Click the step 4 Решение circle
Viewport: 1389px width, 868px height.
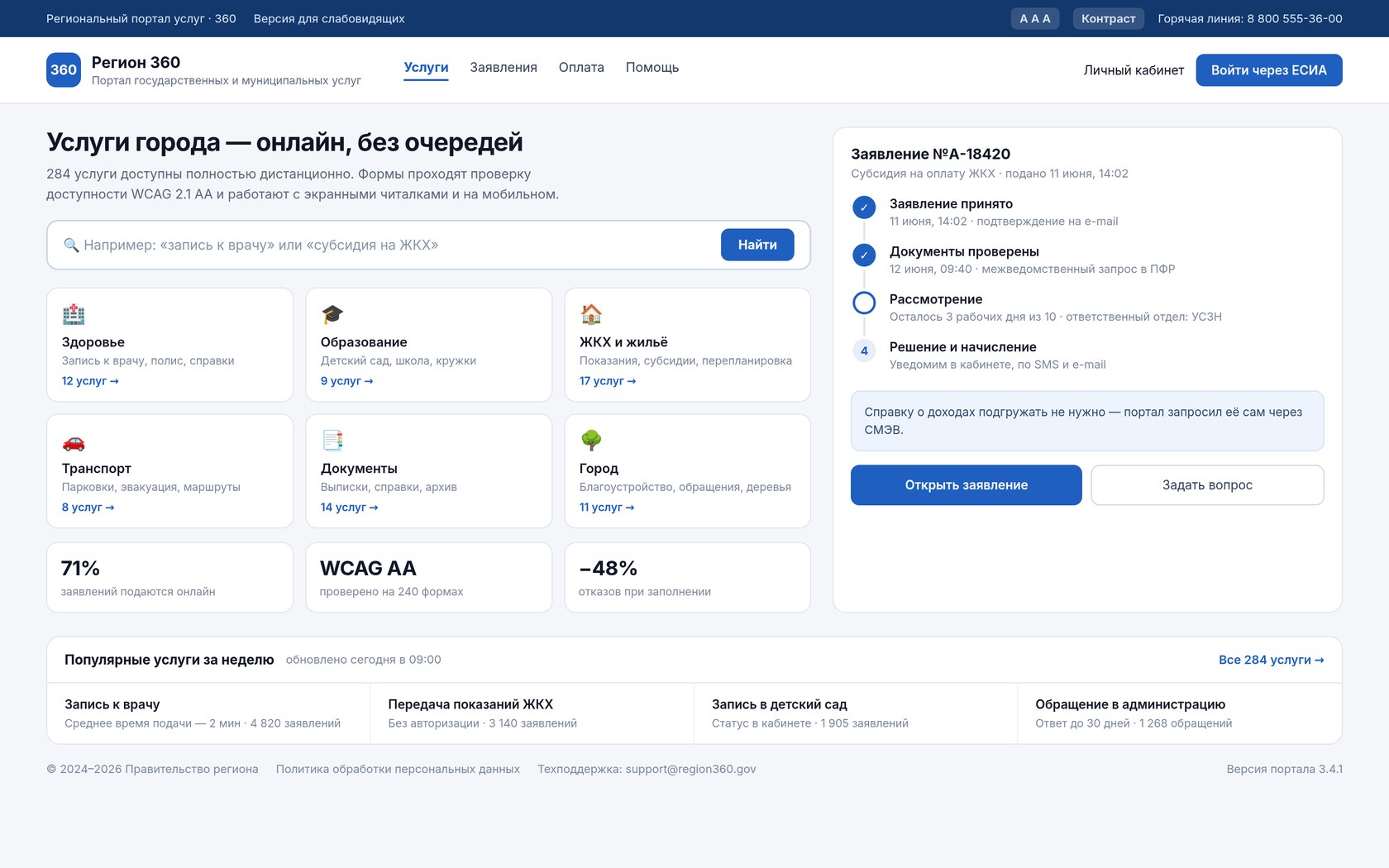pyautogui.click(x=864, y=351)
